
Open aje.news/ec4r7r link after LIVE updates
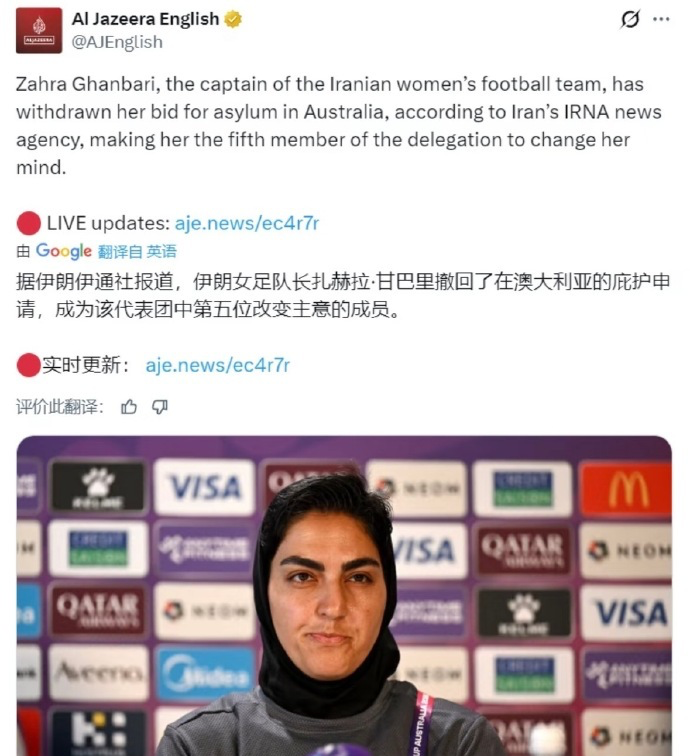tap(247, 223)
